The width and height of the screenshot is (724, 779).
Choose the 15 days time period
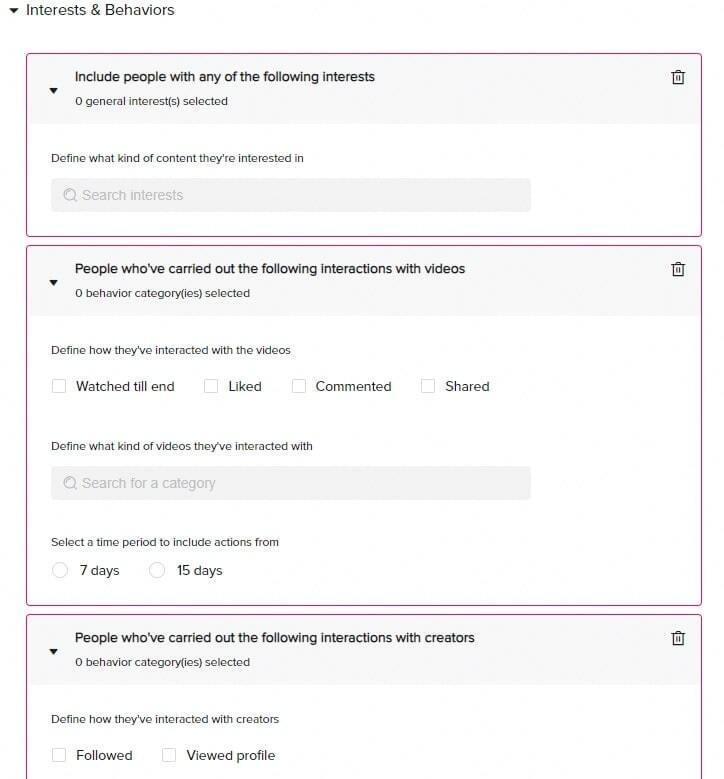(157, 570)
